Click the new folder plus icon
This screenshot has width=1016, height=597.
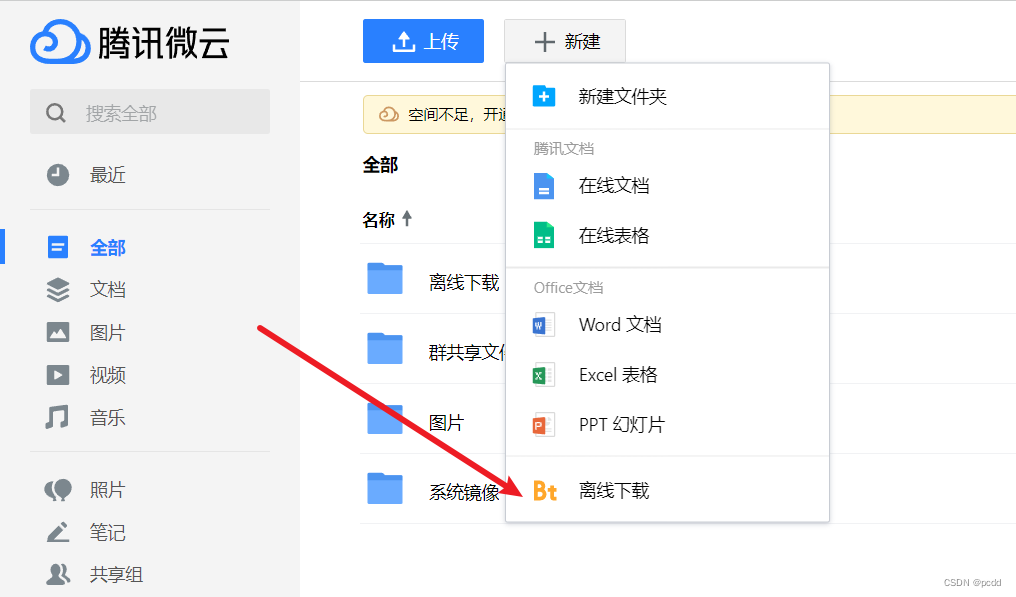pyautogui.click(x=544, y=97)
